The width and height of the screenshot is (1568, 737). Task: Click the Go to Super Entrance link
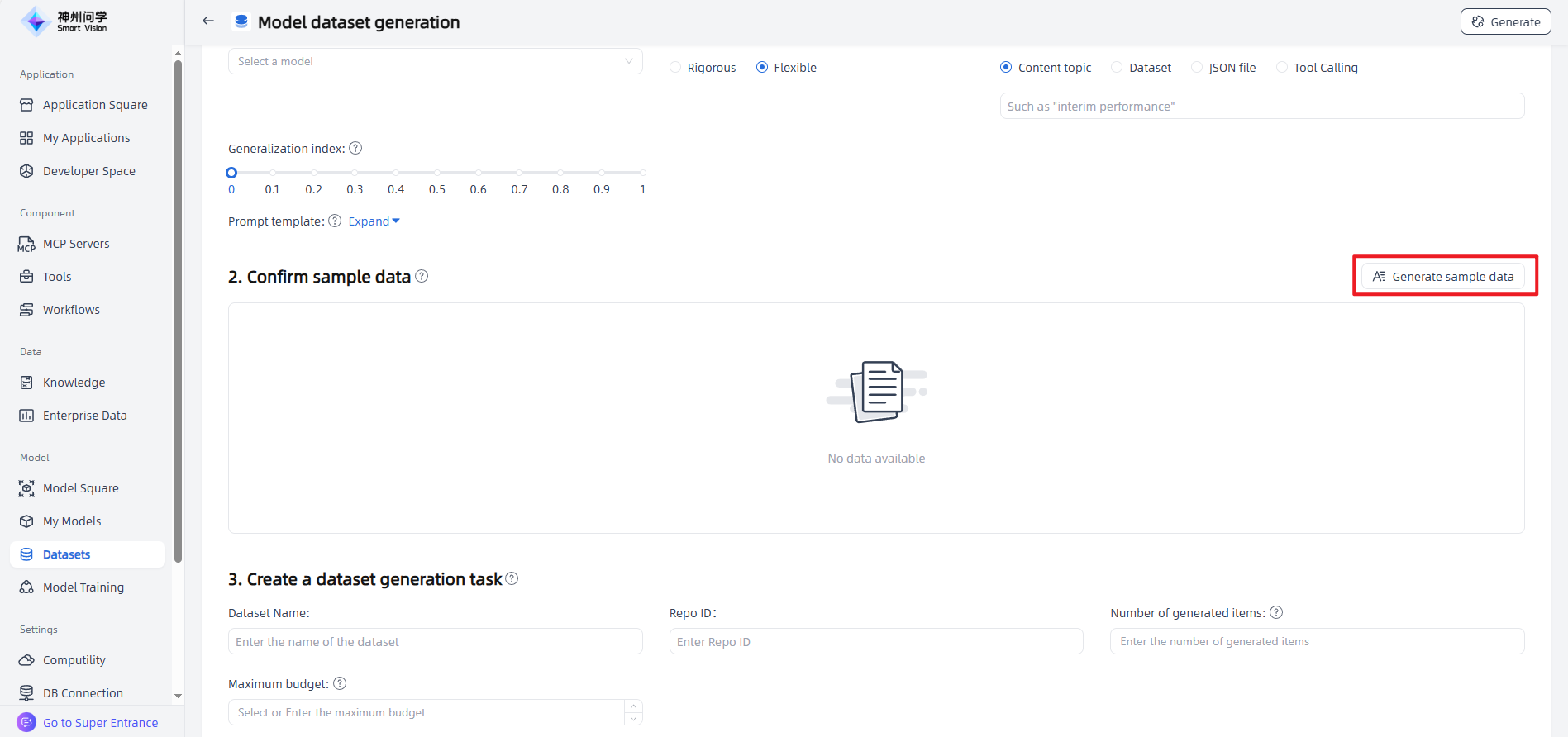[100, 723]
